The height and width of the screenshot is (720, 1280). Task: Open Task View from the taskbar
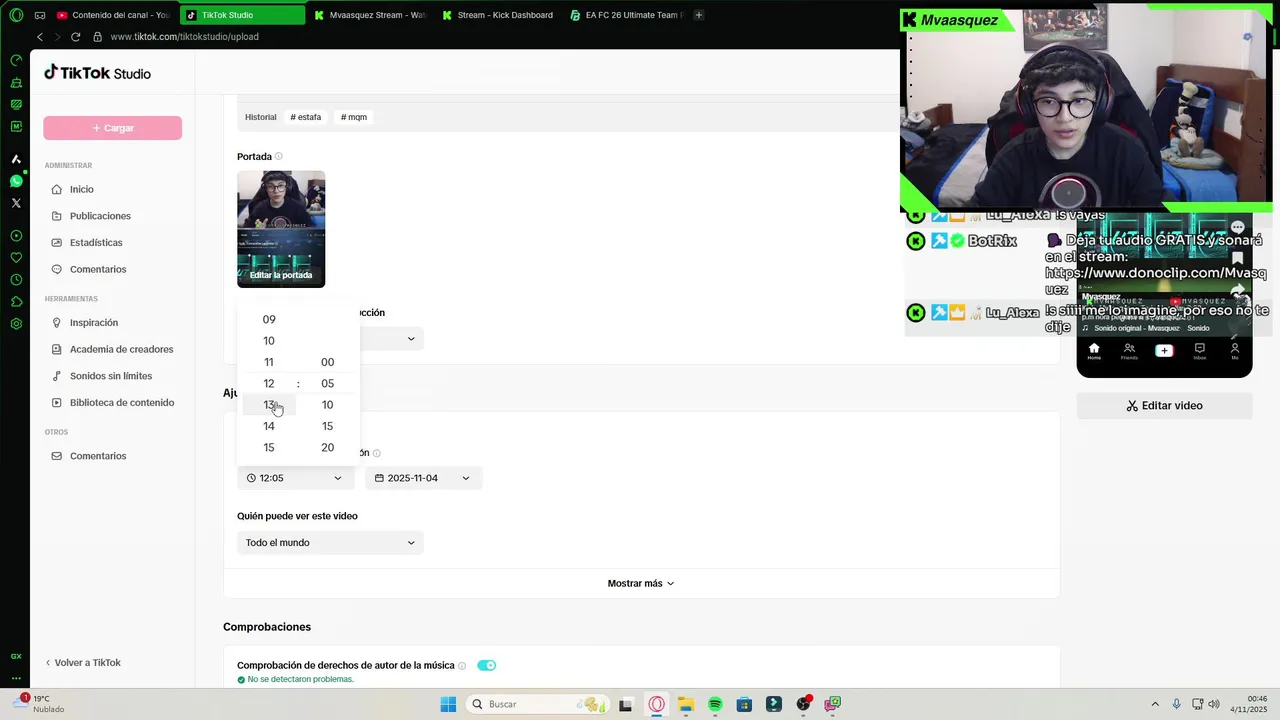(x=626, y=704)
